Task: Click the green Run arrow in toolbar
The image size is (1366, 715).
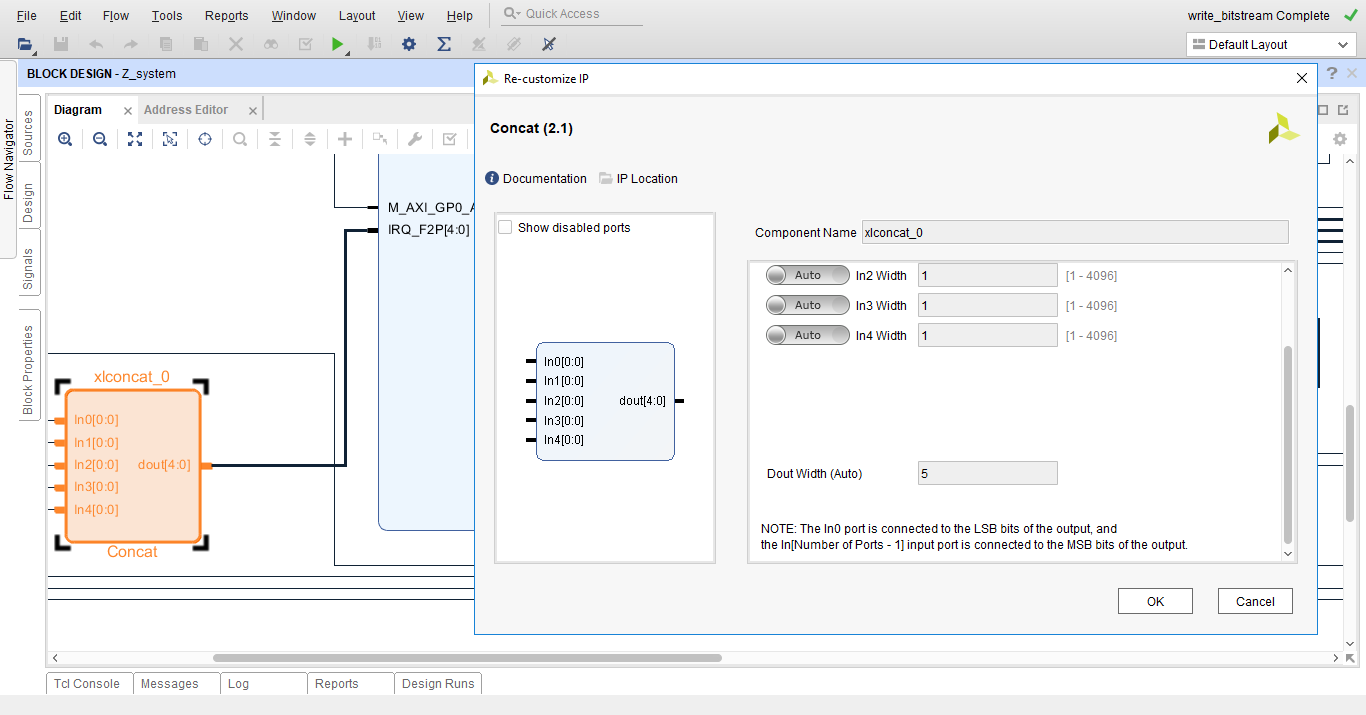Action: (x=338, y=44)
